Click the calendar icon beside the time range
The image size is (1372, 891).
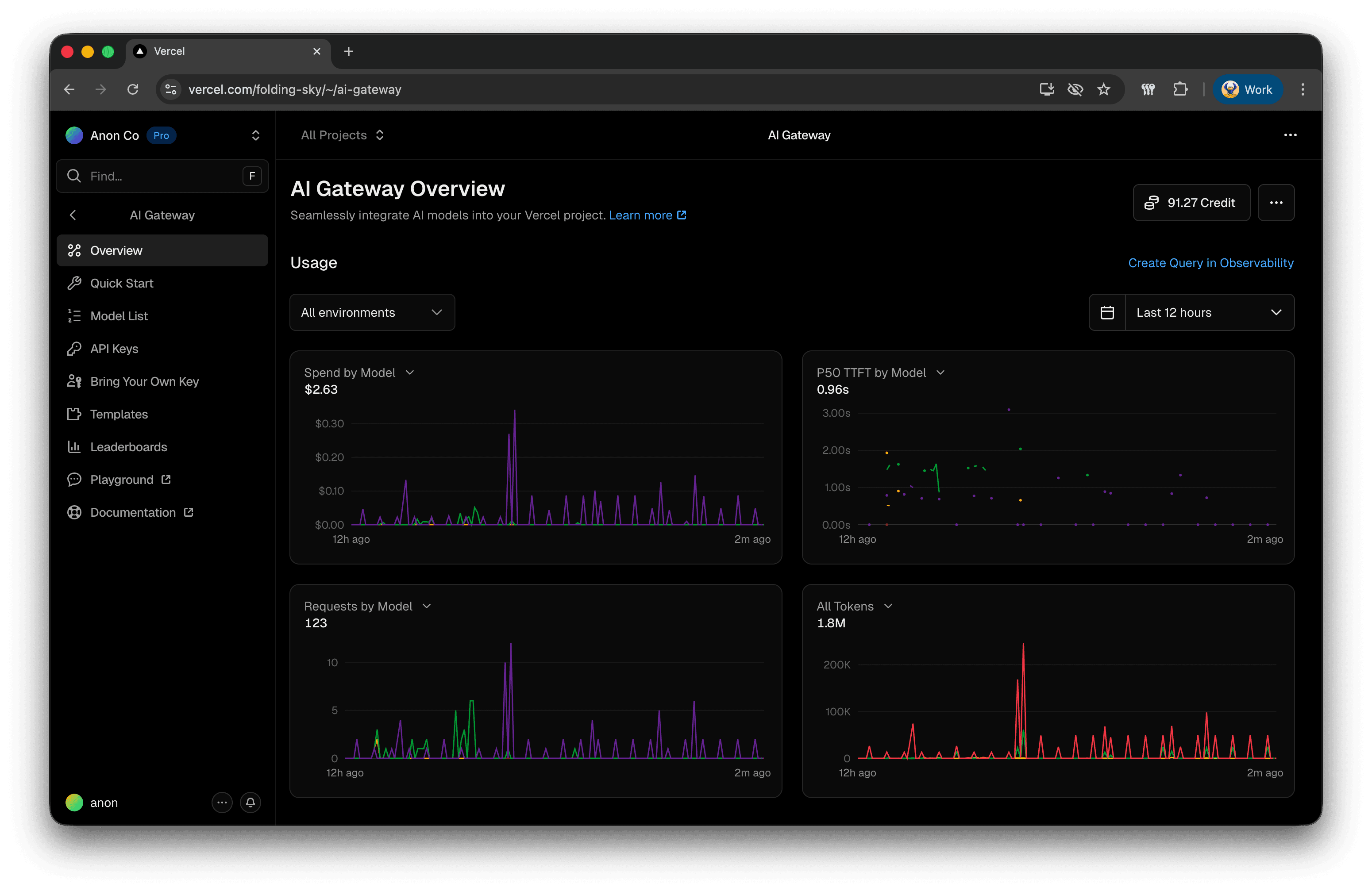tap(1107, 312)
